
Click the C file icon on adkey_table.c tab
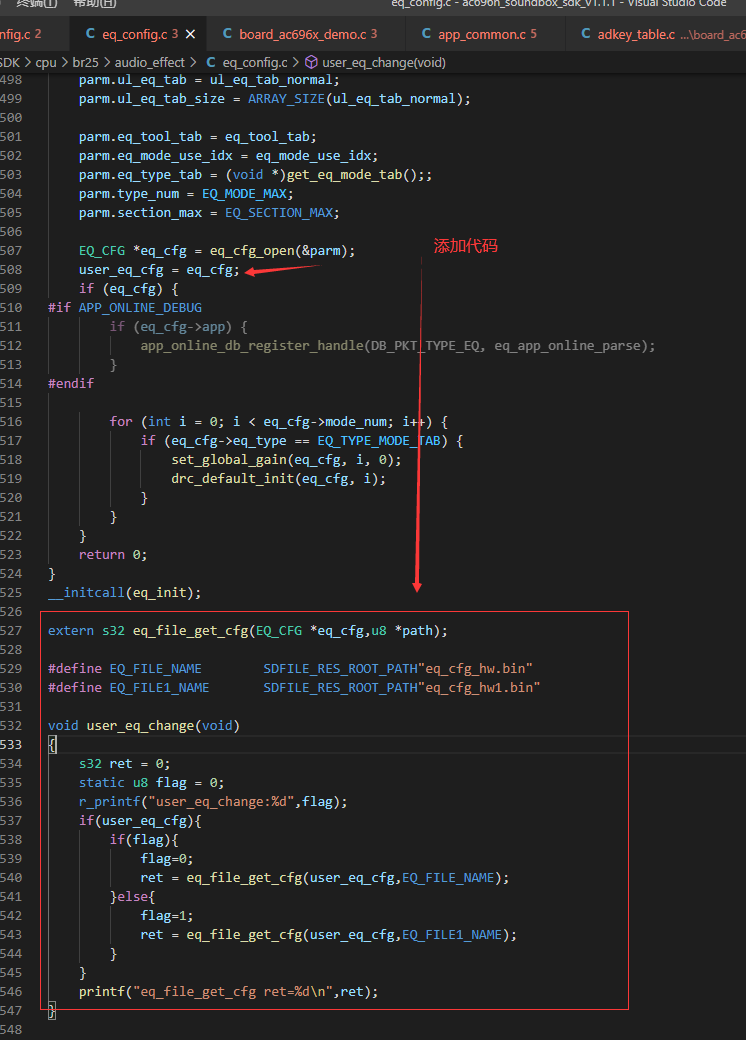point(586,34)
